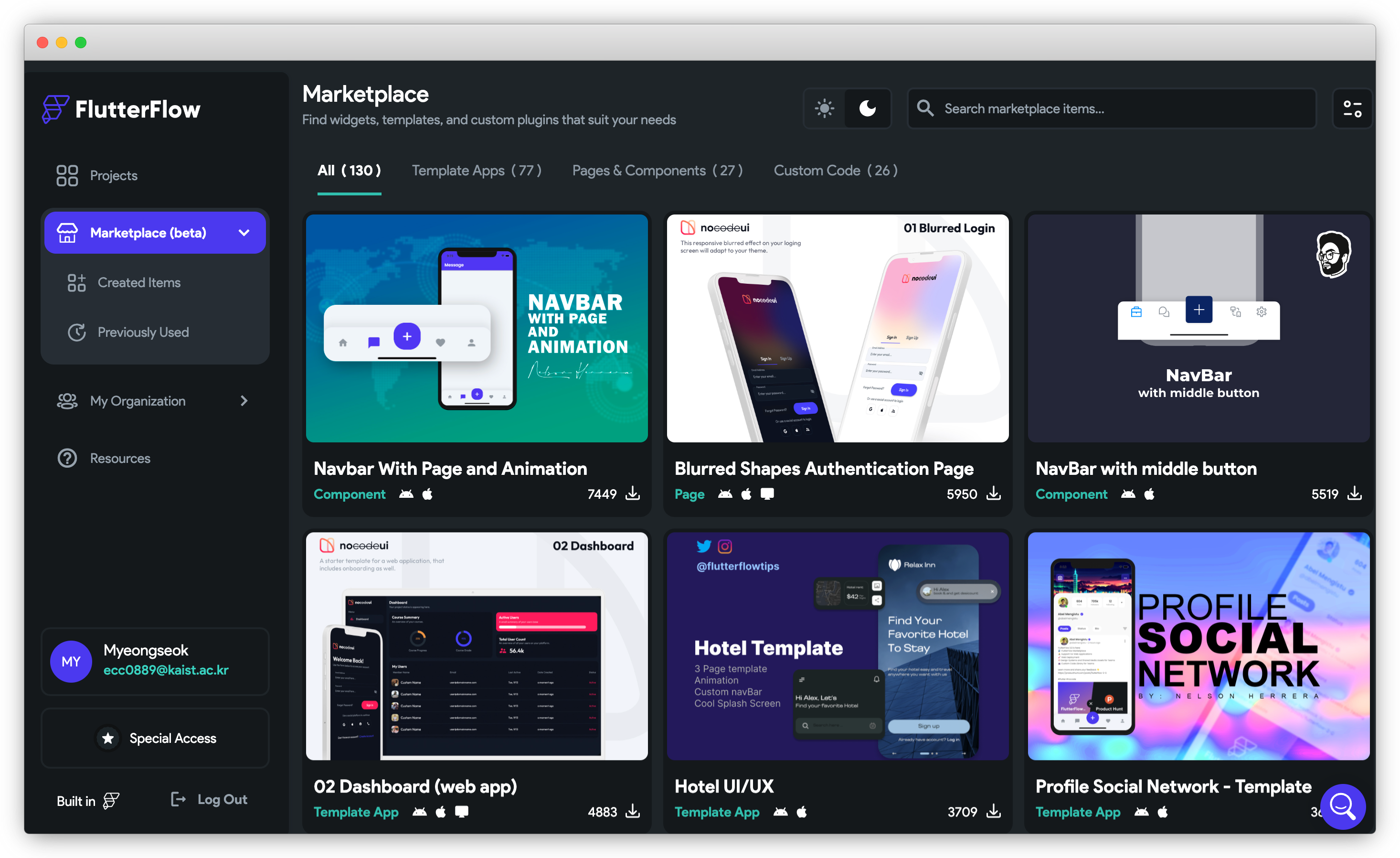Open the 02 Dashboard thumbnail
The width and height of the screenshot is (1400, 858).
pos(477,646)
